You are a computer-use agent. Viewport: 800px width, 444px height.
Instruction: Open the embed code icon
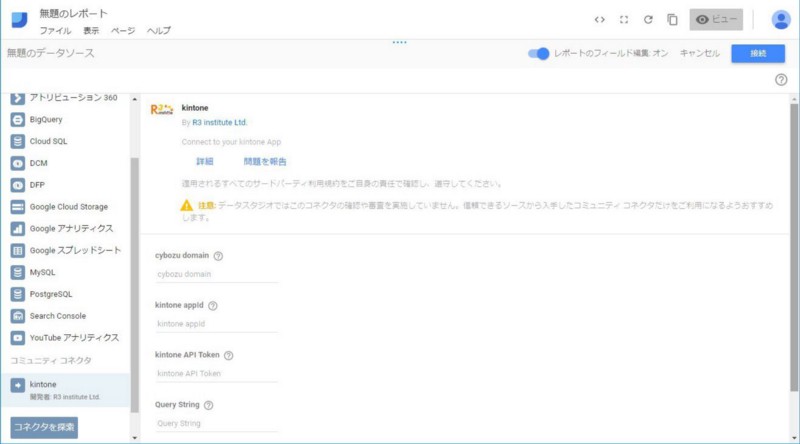point(599,20)
